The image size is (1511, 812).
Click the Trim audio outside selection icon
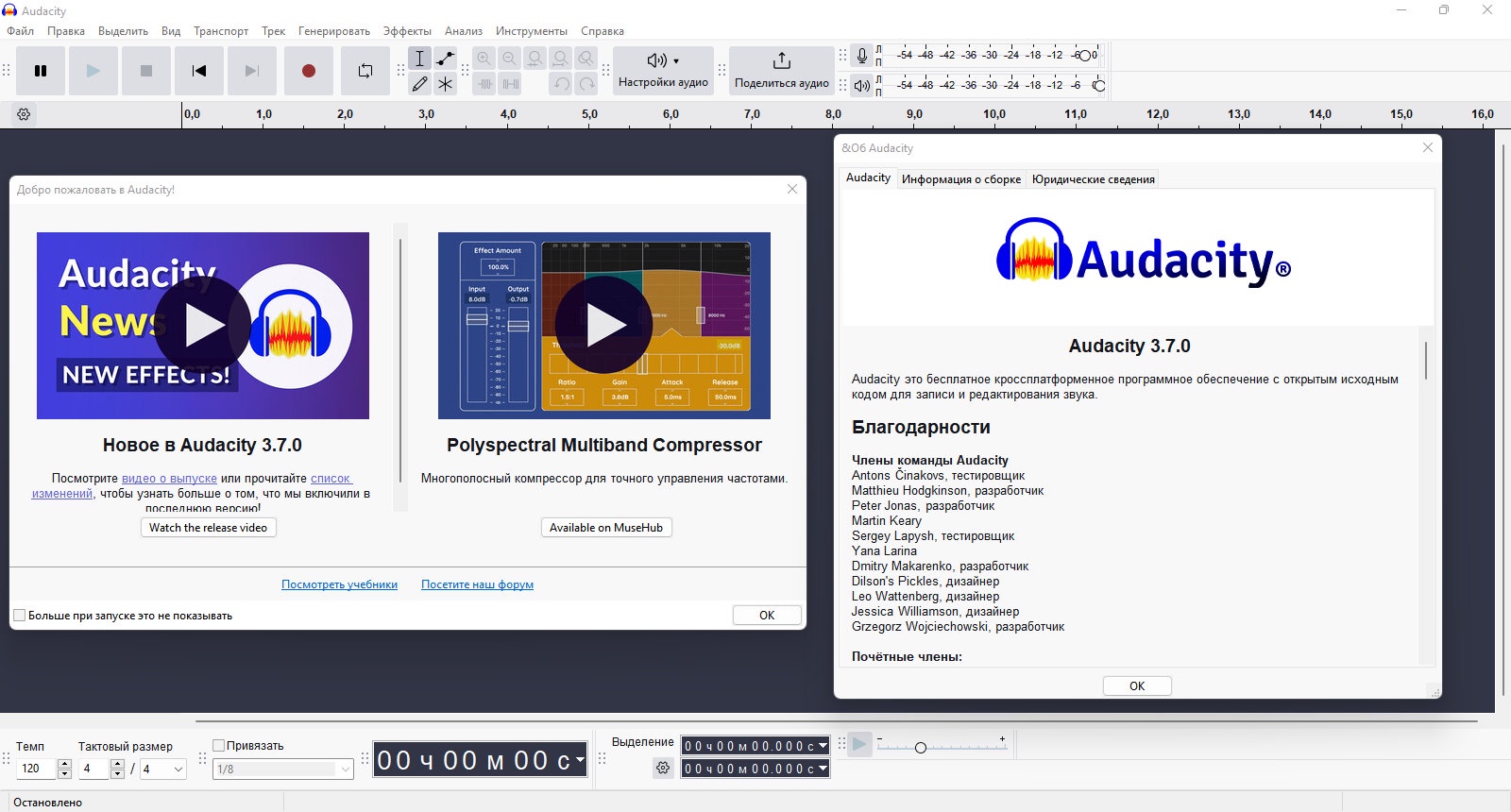(484, 84)
